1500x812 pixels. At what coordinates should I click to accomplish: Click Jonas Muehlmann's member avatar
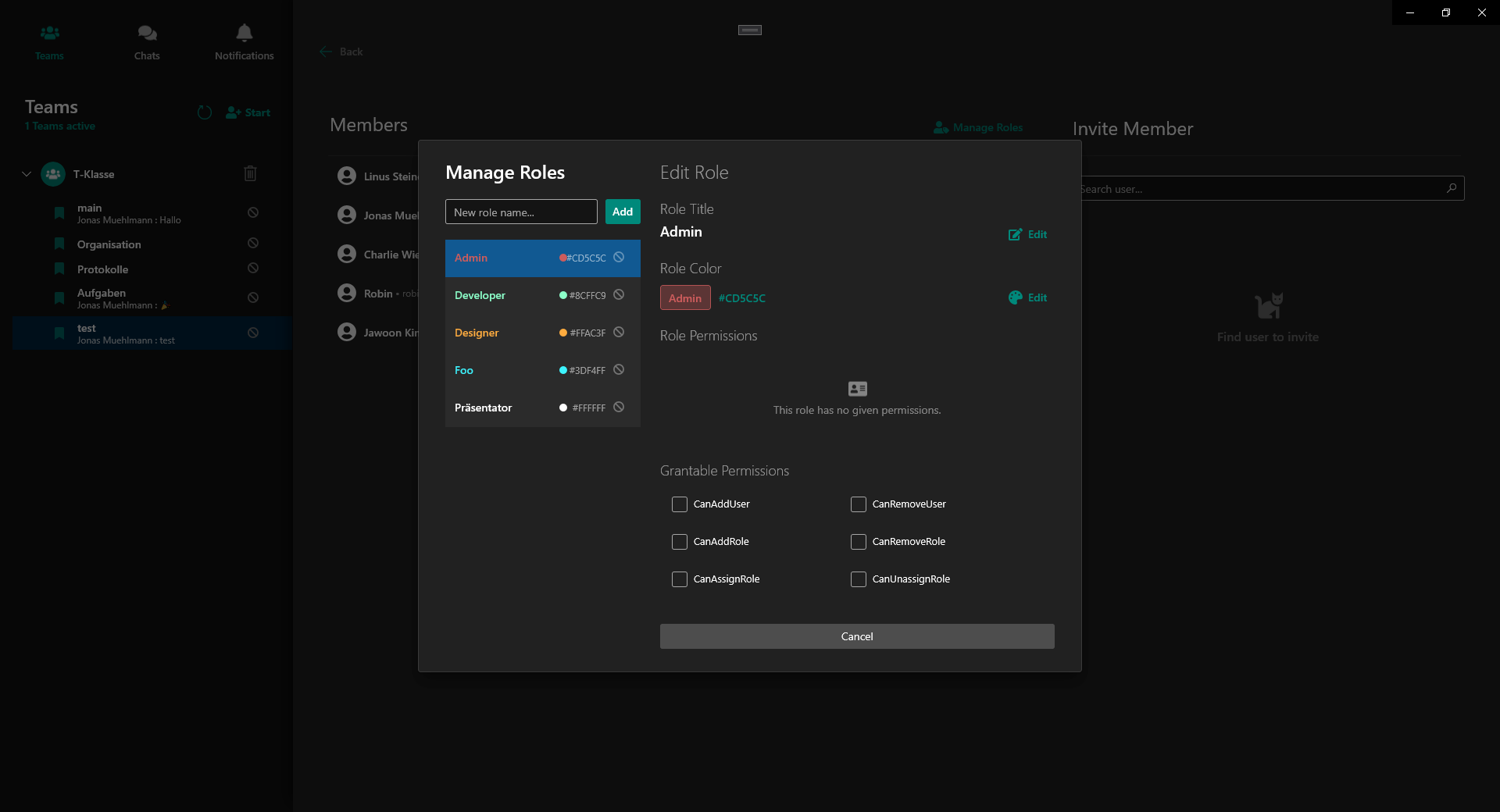click(347, 215)
